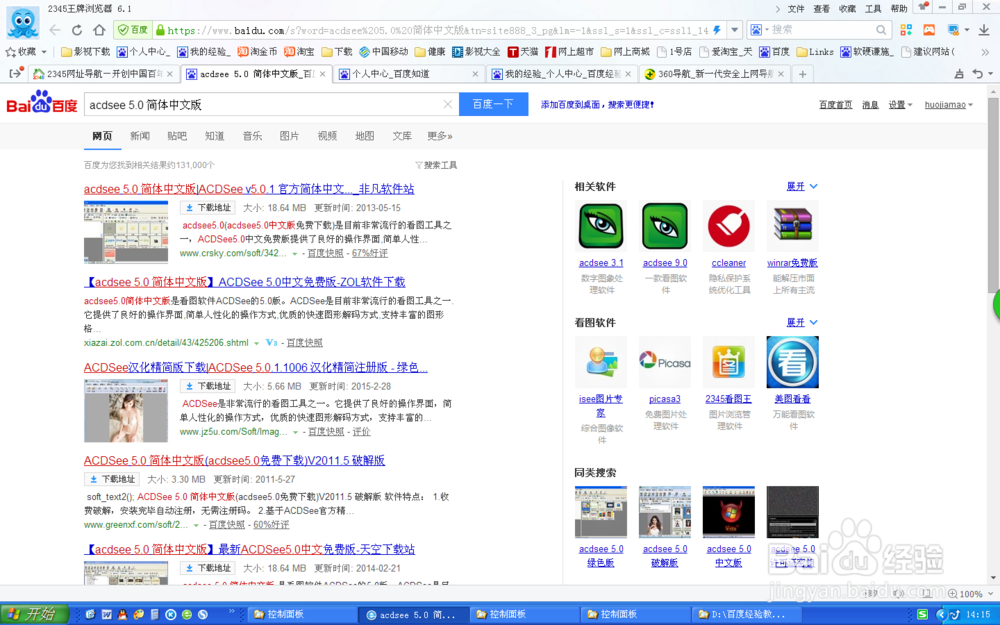The height and width of the screenshot is (625, 1000).
Task: Open the colorful apps grid icon
Action: (x=906, y=30)
